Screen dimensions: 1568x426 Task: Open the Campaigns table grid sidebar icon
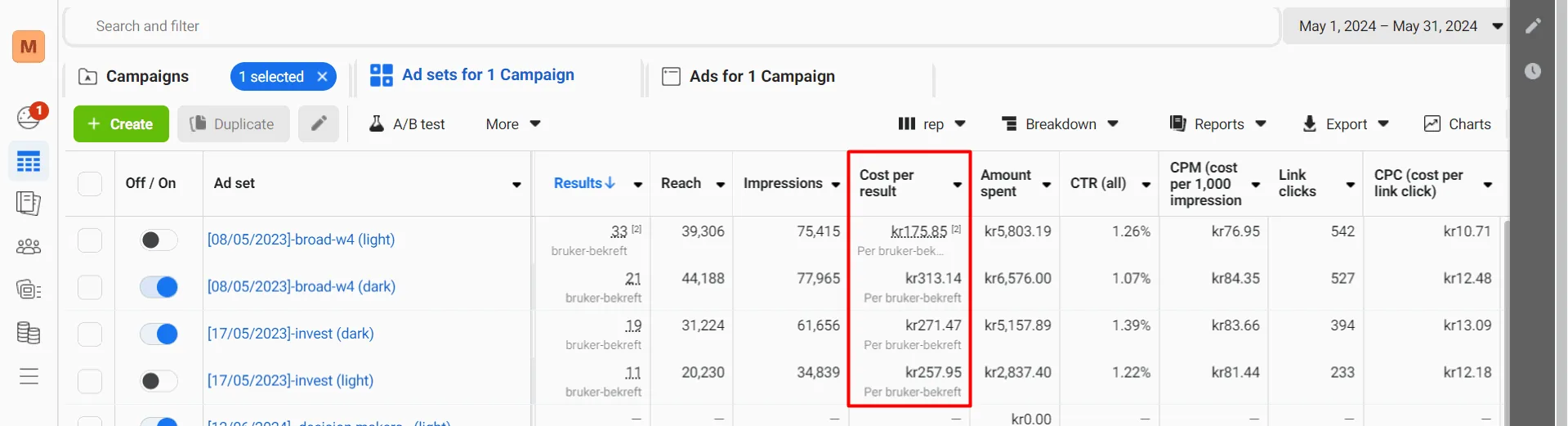coord(29,161)
